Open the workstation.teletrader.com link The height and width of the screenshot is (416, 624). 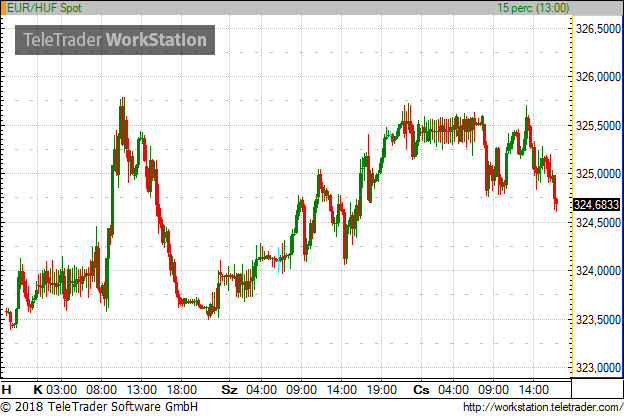[x=543, y=407]
